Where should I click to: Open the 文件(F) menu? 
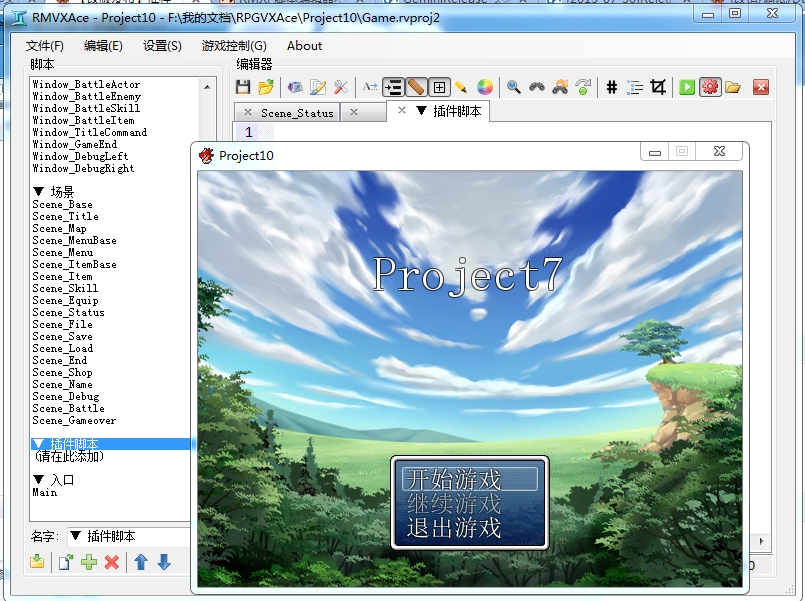point(45,46)
